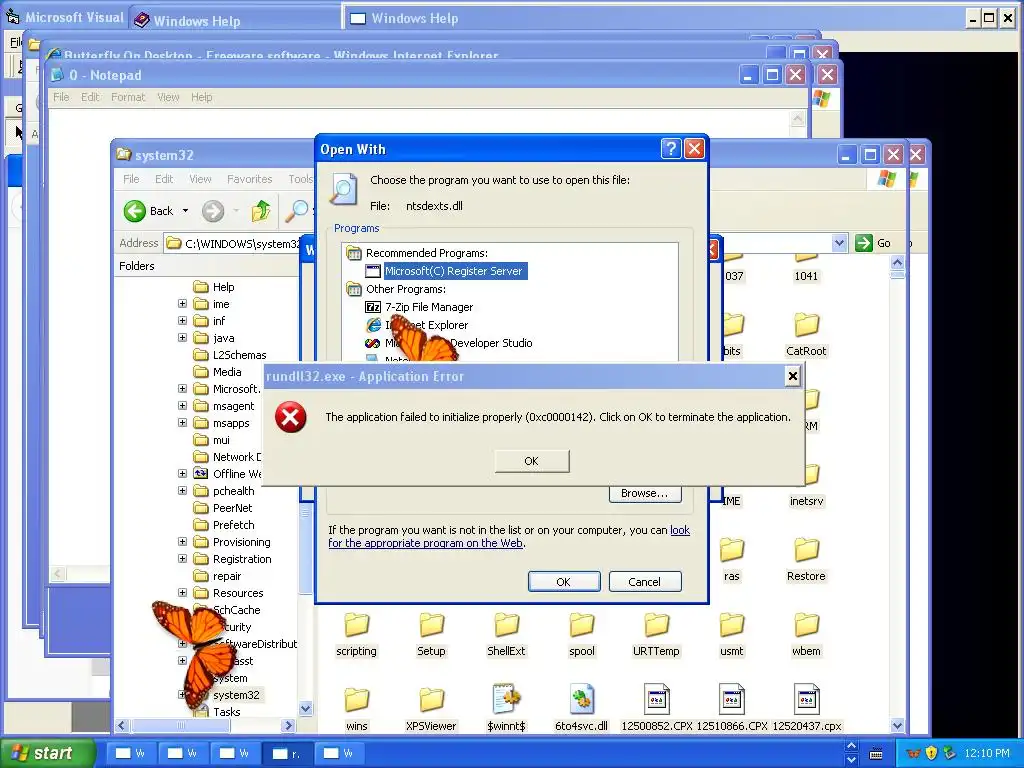The height and width of the screenshot is (768, 1024).
Task: Open the Back history dropdown arrow
Action: tap(185, 211)
